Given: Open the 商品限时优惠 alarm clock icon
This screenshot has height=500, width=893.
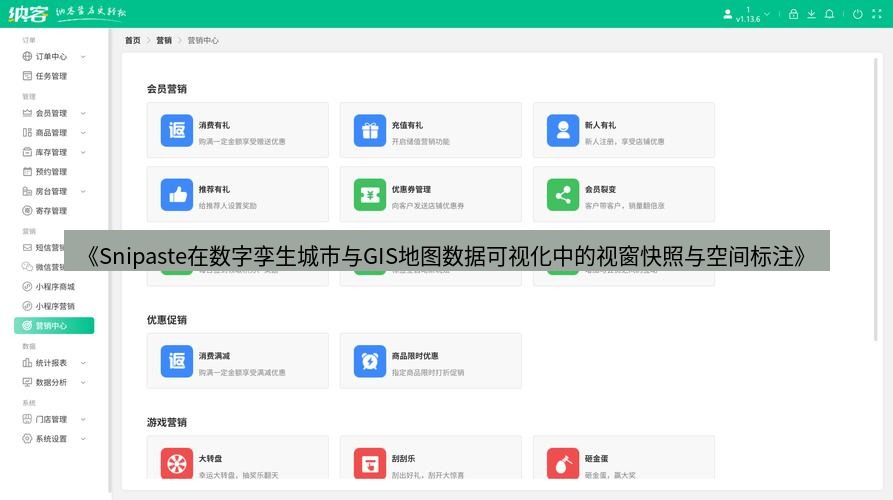Looking at the screenshot, I should pyautogui.click(x=370, y=361).
